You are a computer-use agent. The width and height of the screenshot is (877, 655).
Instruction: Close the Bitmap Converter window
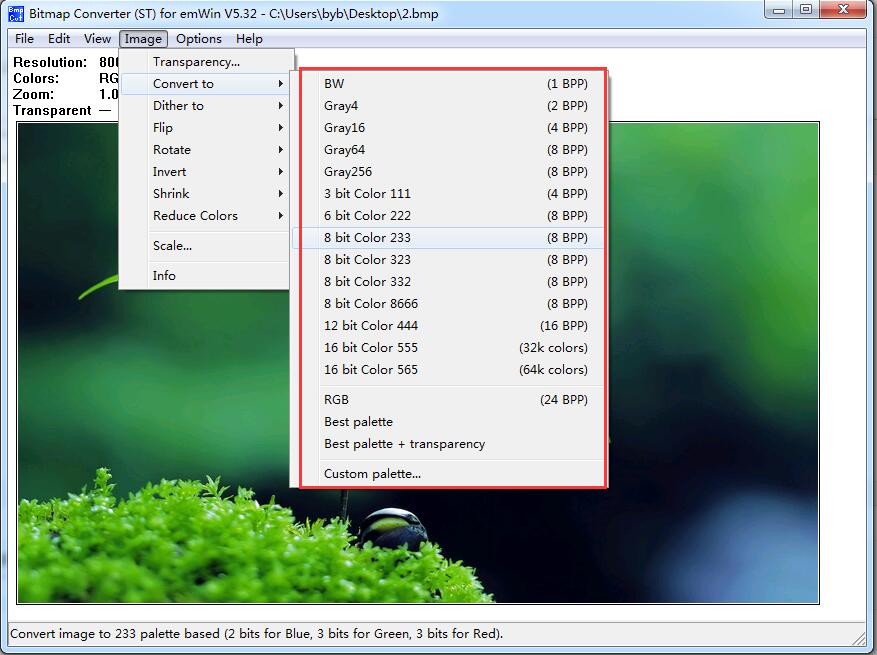pyautogui.click(x=843, y=10)
